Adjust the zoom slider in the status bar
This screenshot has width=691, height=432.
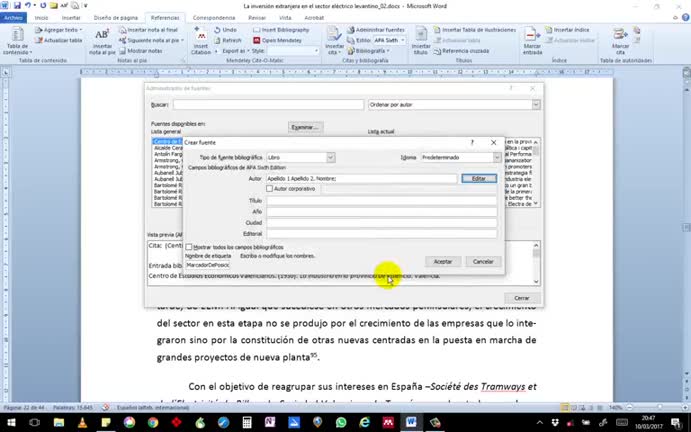[x=659, y=407]
